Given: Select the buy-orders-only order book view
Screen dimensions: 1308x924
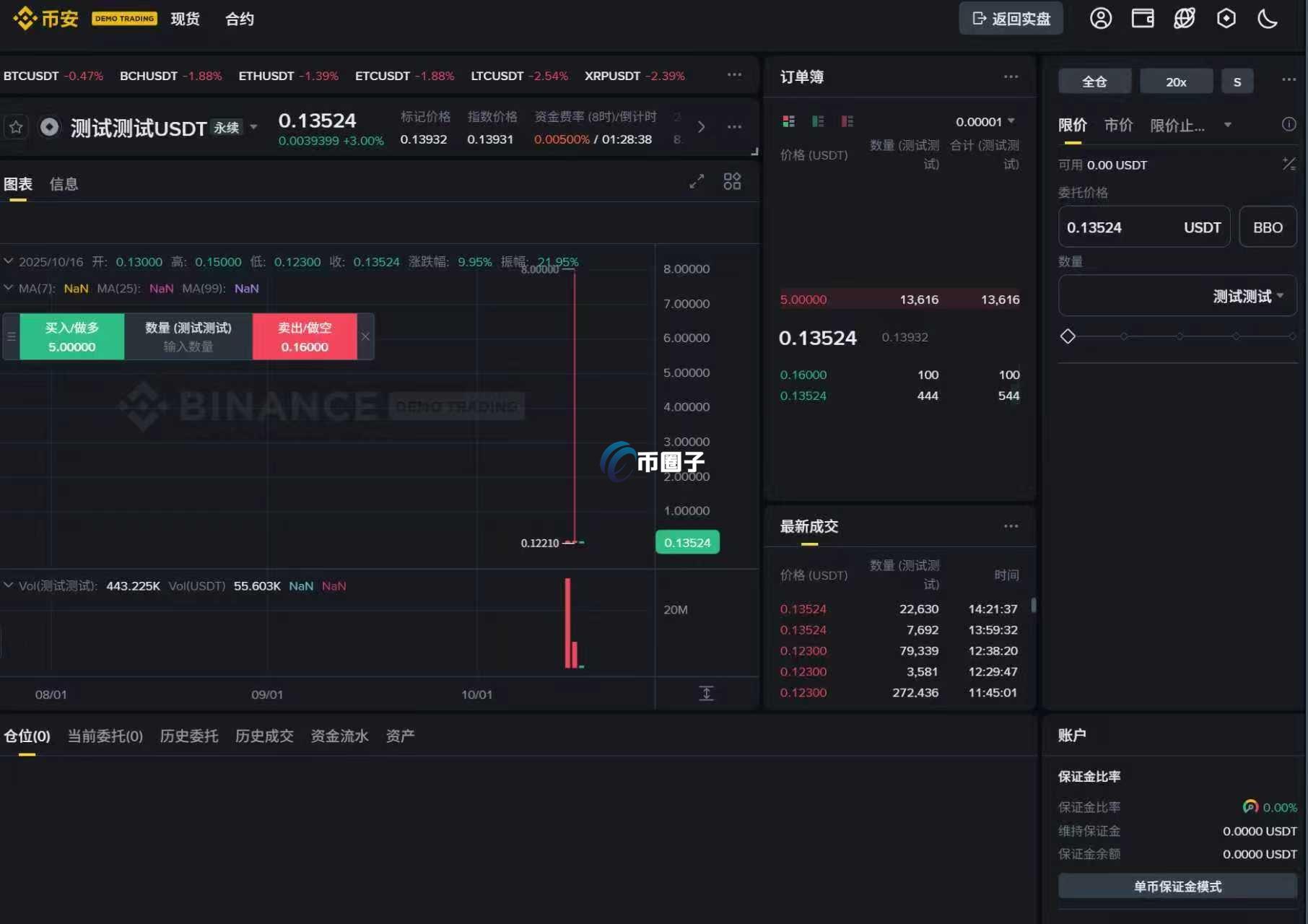Looking at the screenshot, I should pyautogui.click(x=818, y=121).
